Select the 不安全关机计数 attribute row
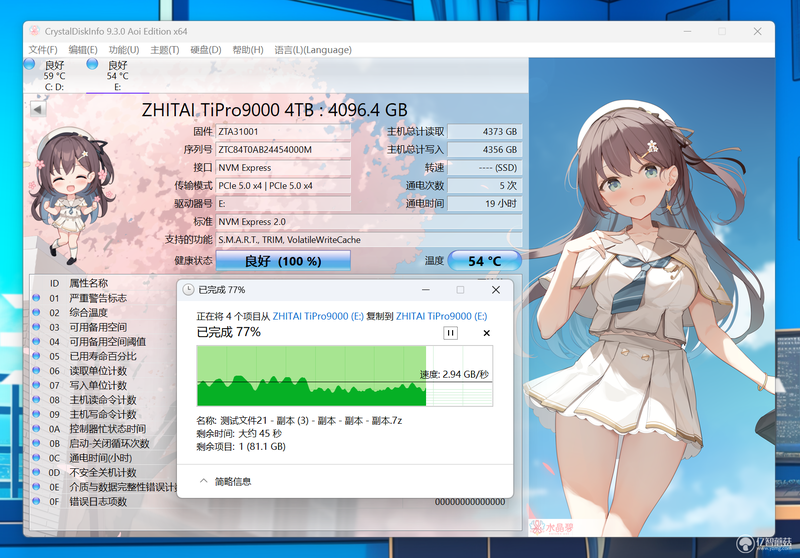Viewport: 800px width, 558px height. (104, 472)
